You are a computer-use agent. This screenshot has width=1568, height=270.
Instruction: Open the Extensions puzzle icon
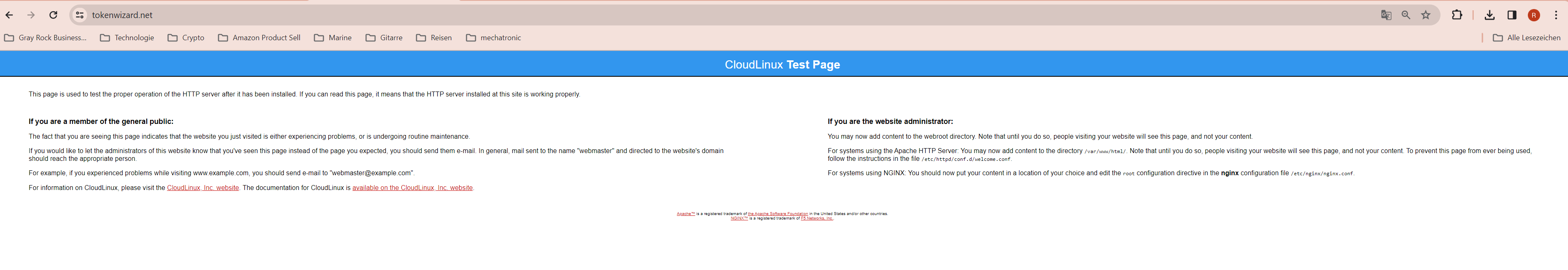[1457, 15]
